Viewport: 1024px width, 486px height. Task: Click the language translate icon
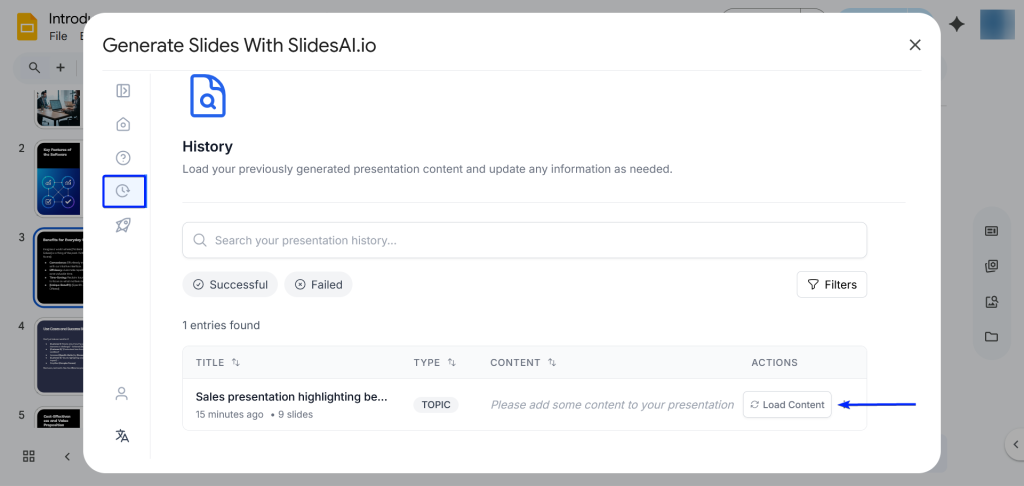[122, 436]
